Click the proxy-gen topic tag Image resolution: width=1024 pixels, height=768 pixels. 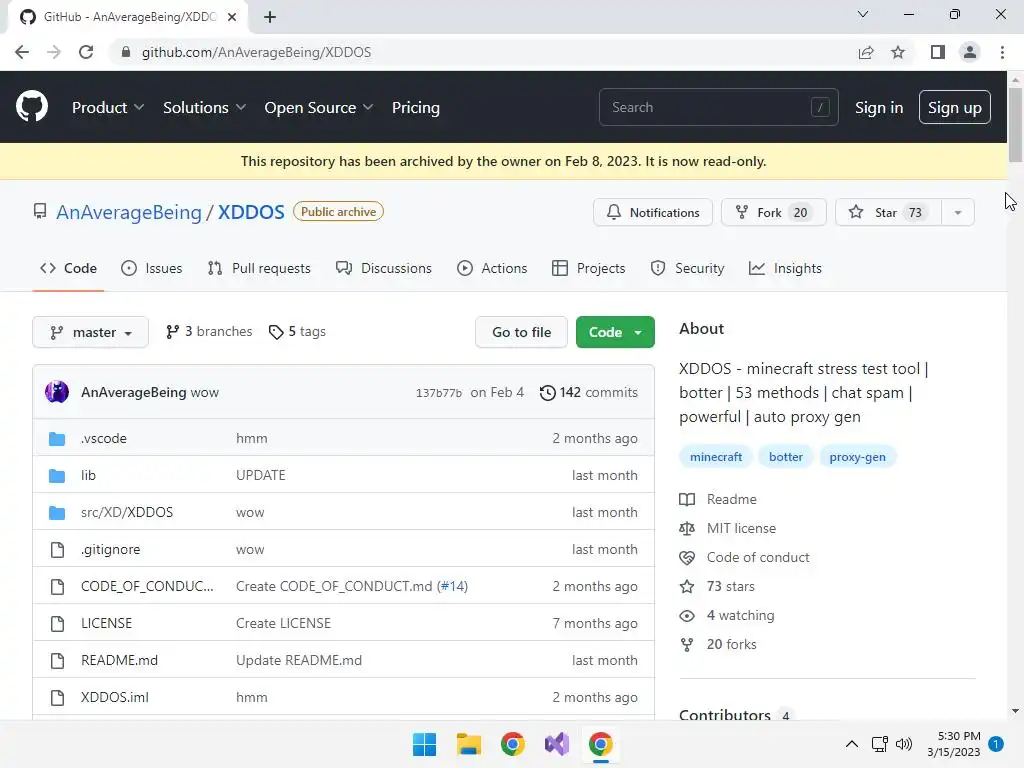pos(857,457)
